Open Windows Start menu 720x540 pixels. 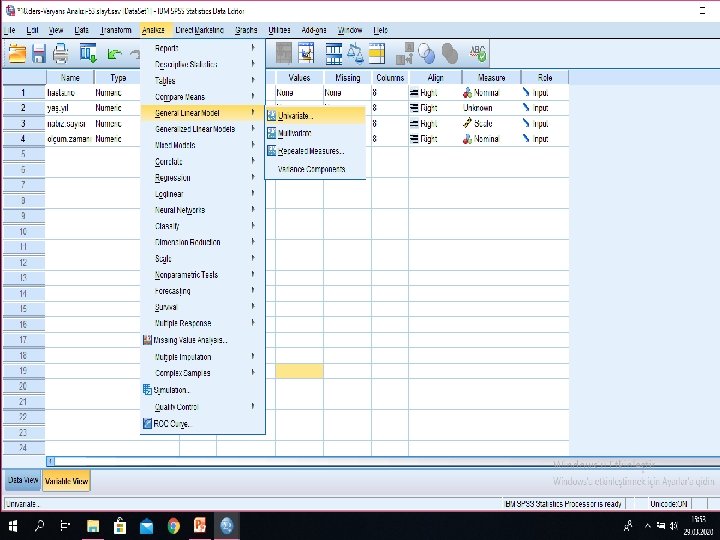click(x=13, y=526)
